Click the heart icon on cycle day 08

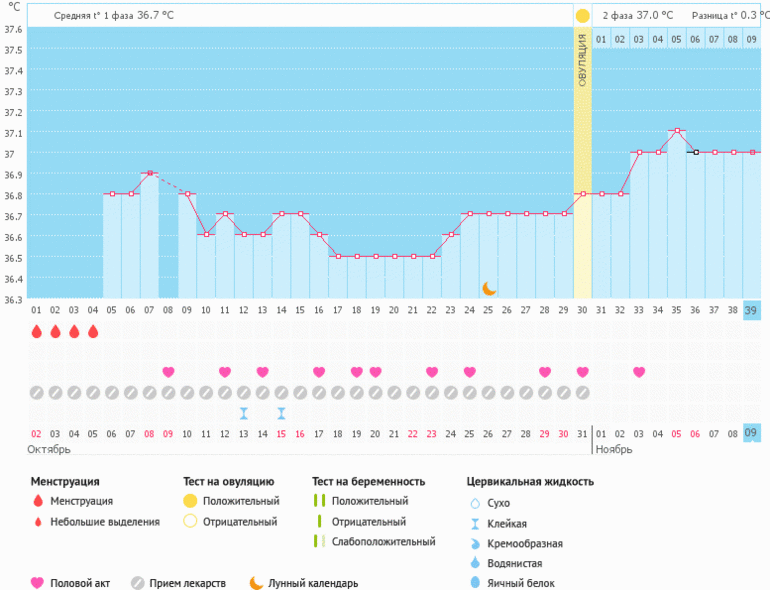coord(168,372)
